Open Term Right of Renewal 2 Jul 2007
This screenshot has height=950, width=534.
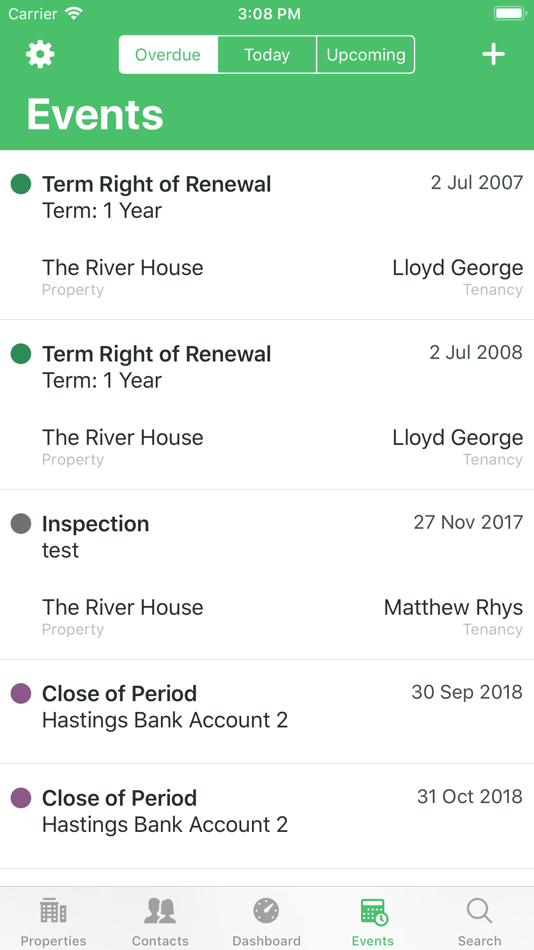coord(267,235)
